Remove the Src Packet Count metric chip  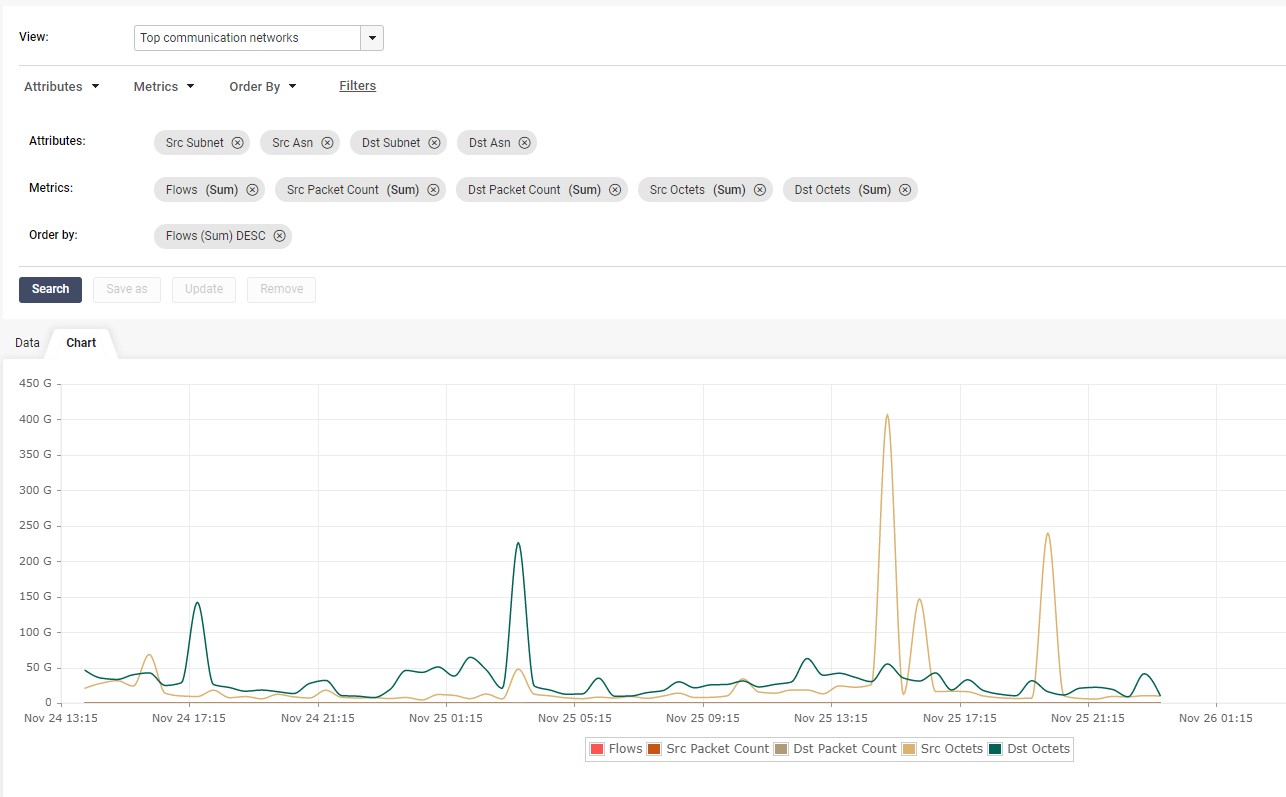(433, 190)
